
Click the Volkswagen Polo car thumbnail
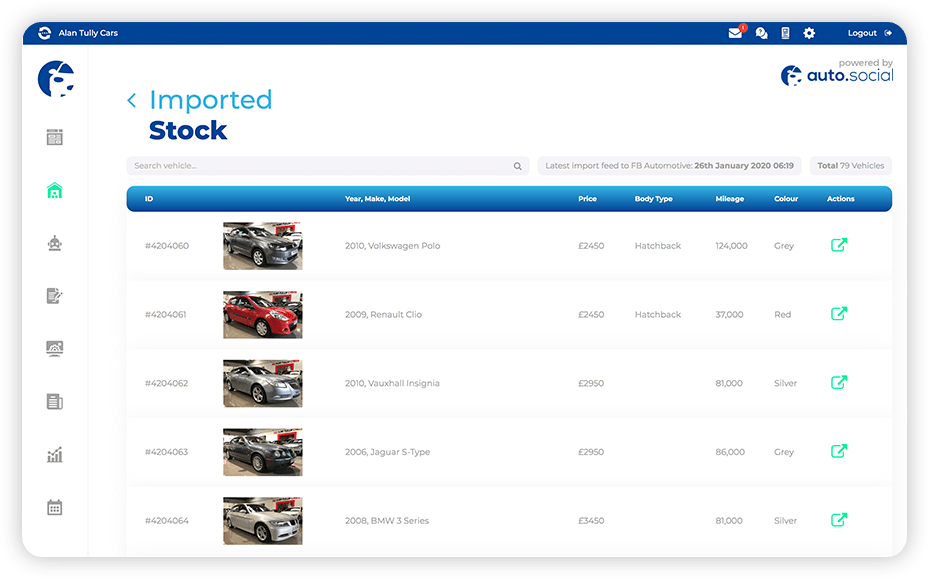click(262, 246)
